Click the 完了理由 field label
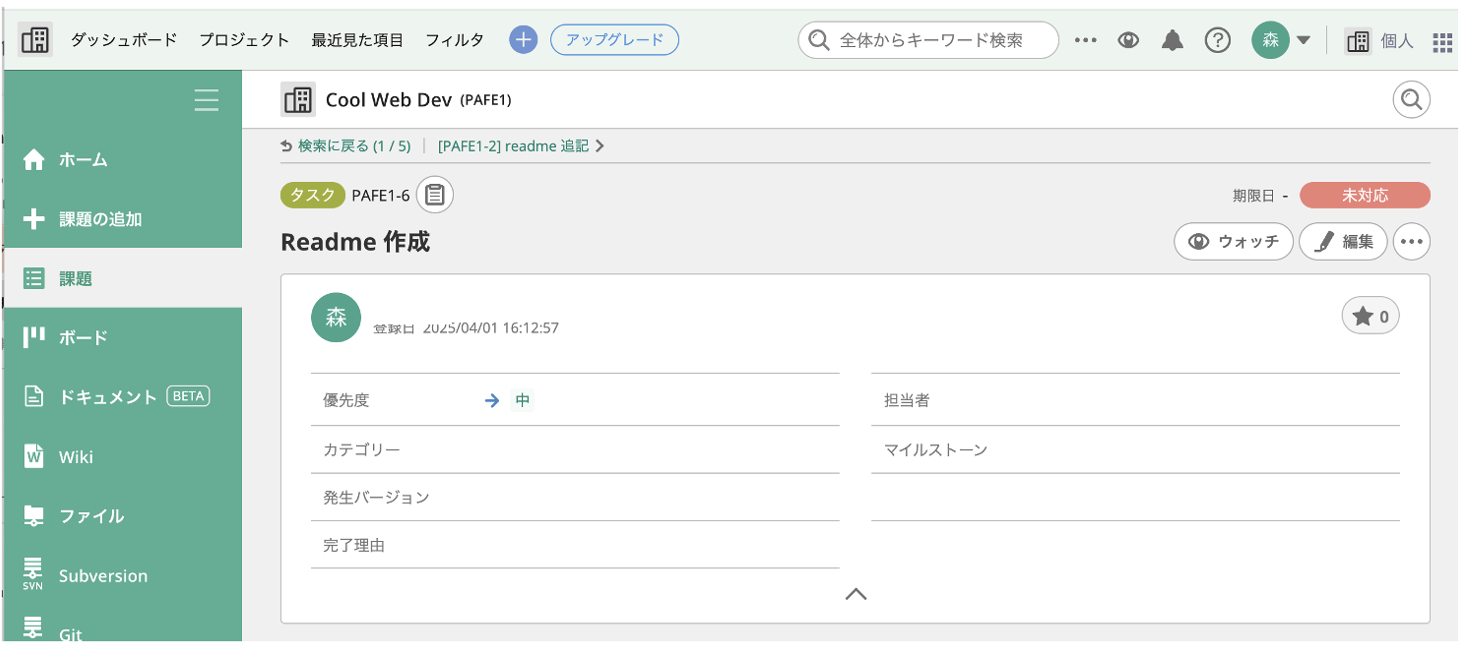The image size is (1464, 652). point(354,545)
